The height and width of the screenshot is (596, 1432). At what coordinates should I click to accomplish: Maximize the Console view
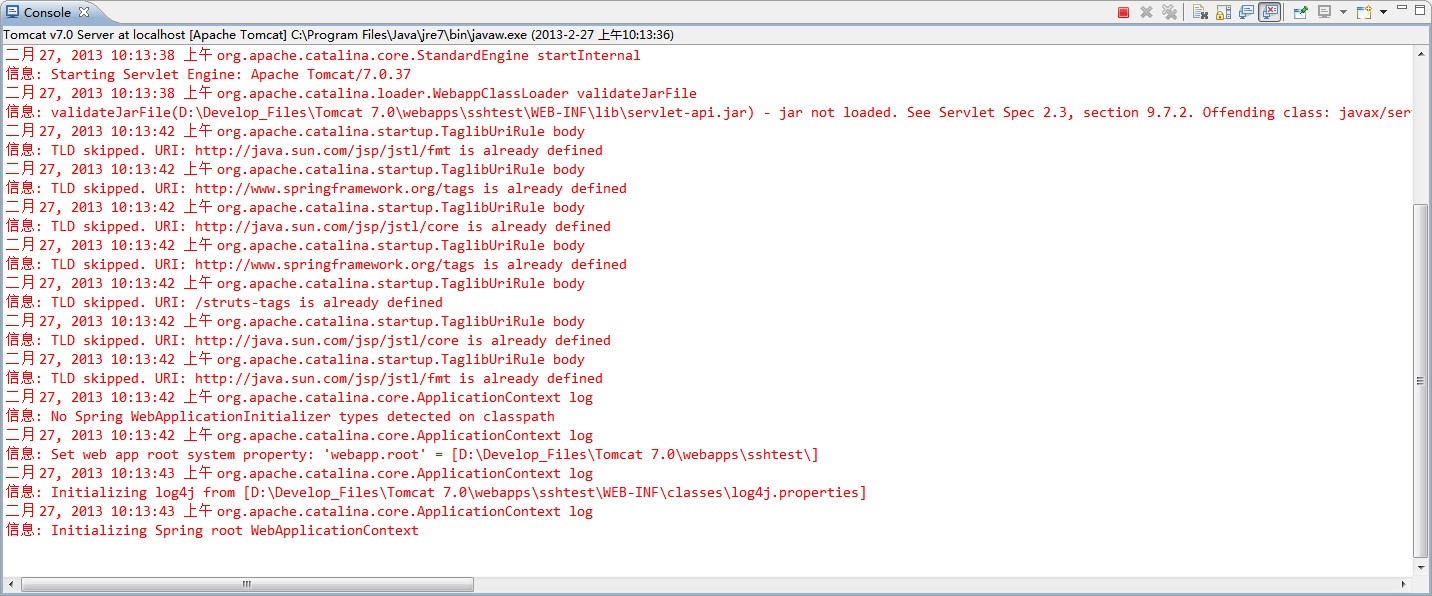coord(1420,10)
